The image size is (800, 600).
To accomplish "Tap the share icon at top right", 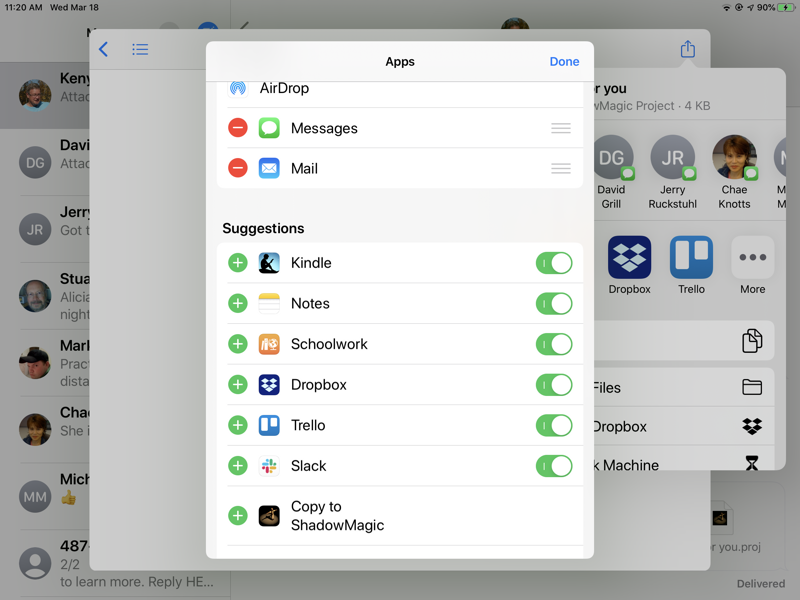I will coord(687,49).
